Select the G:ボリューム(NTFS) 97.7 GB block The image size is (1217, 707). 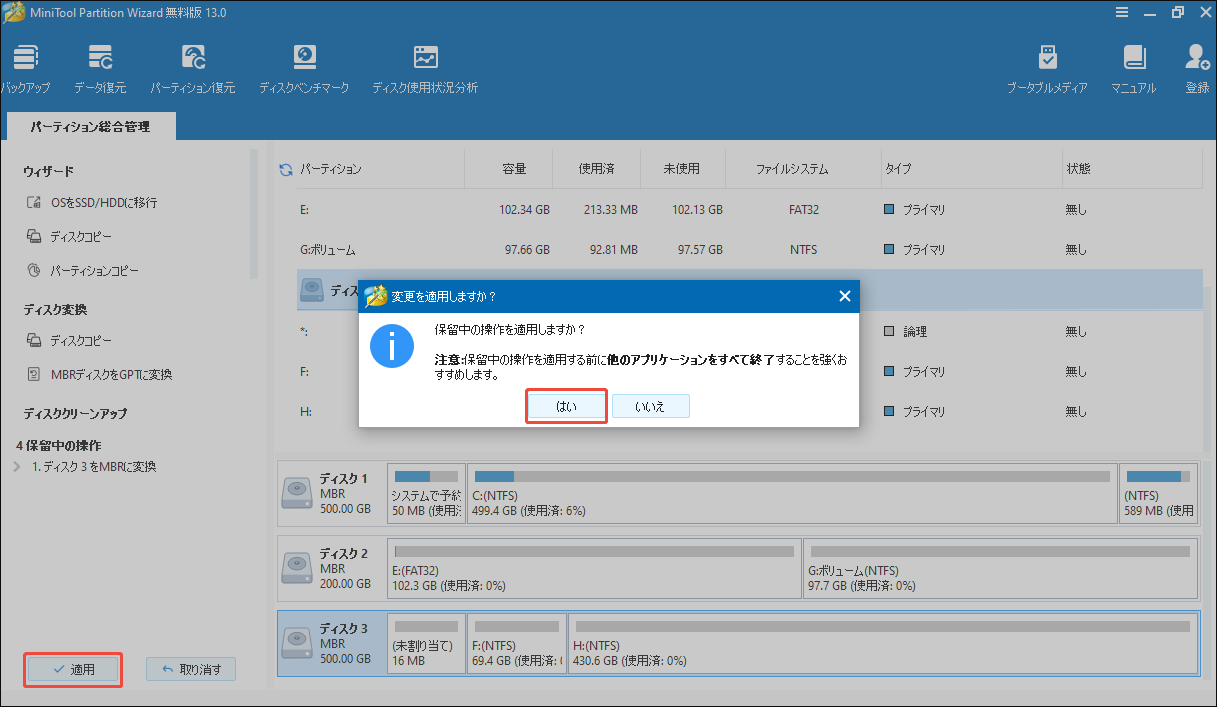point(1001,568)
